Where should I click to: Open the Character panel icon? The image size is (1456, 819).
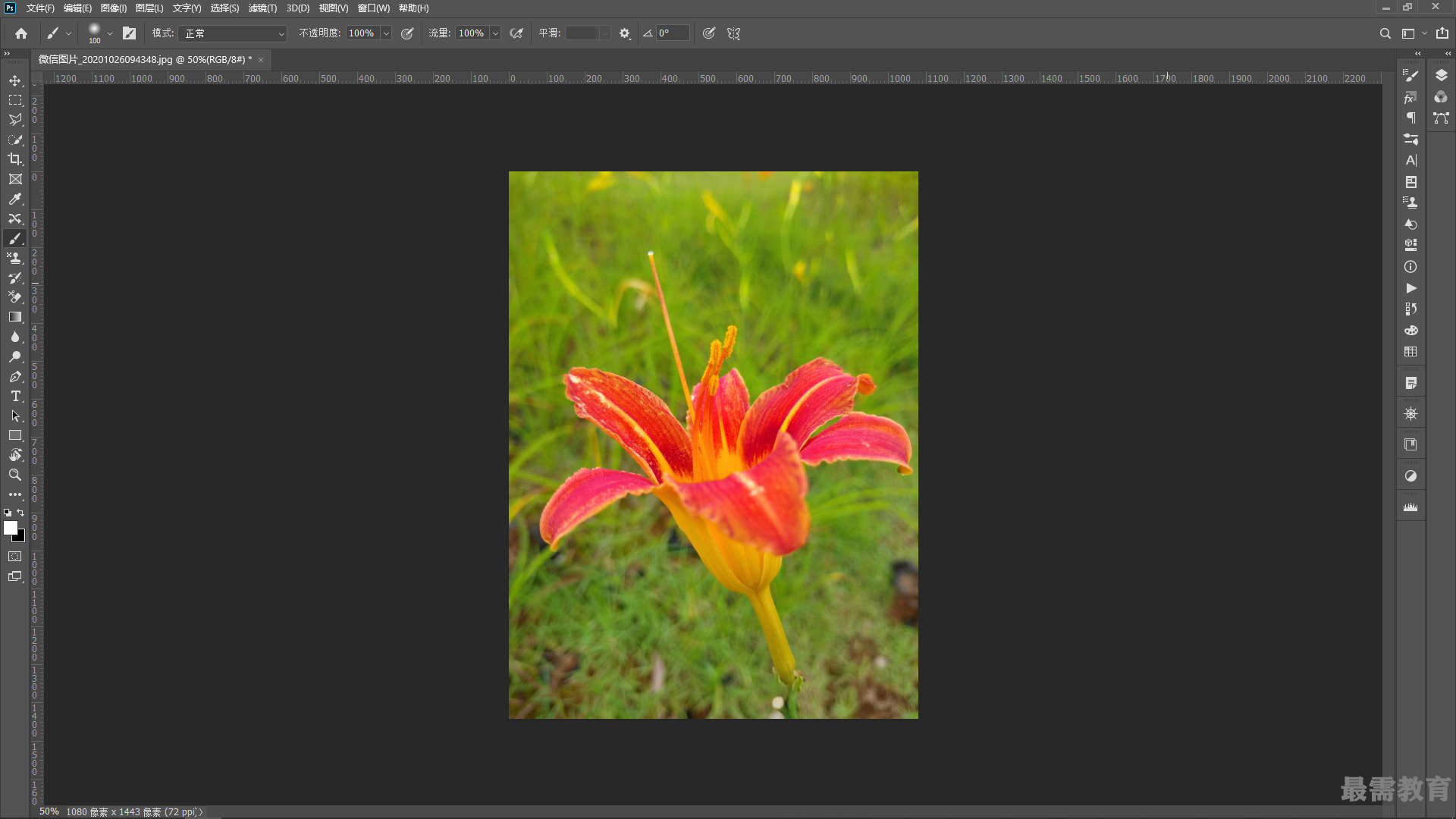[1410, 161]
